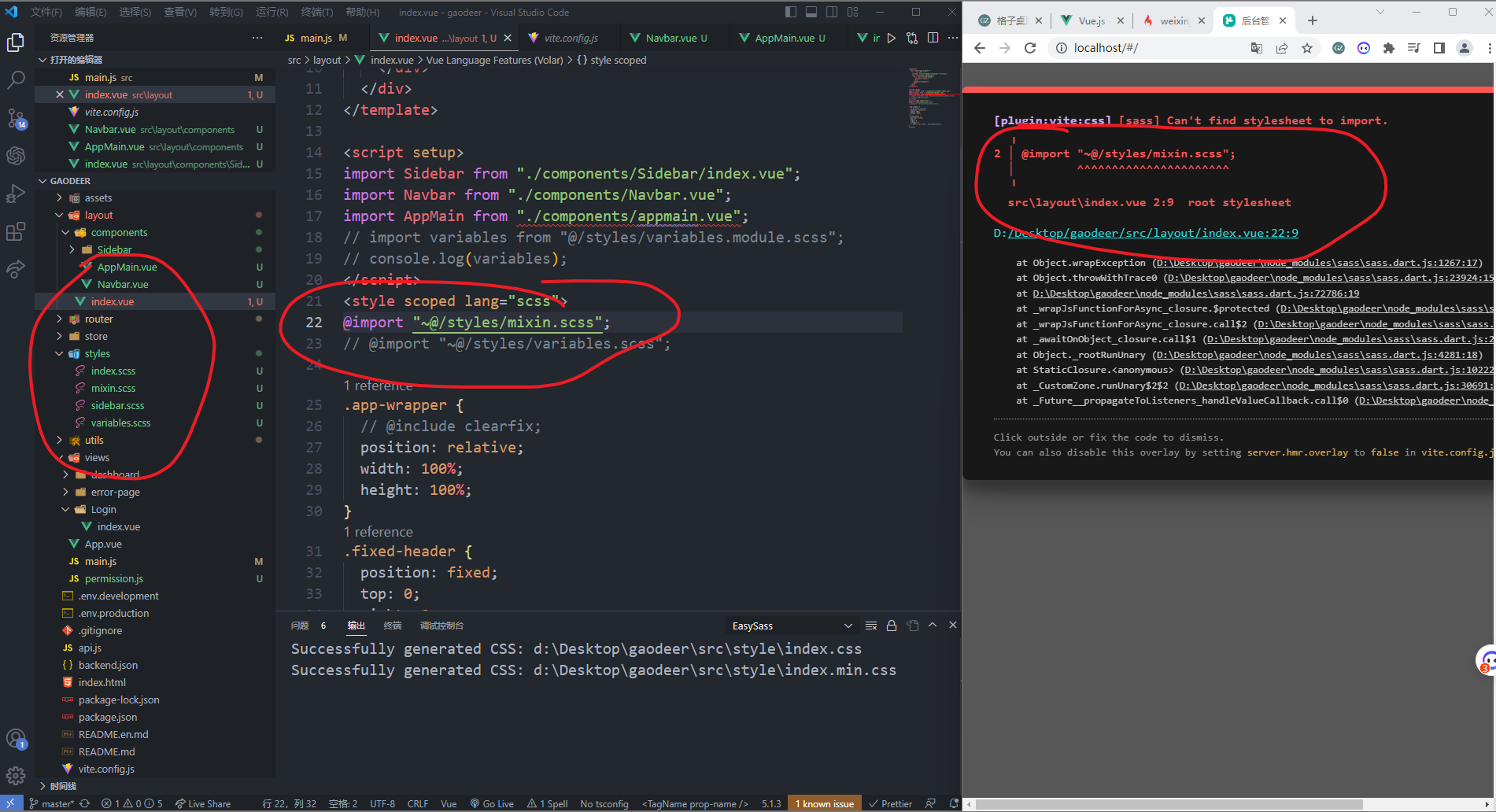Open the File menu in VS Code
Screen dimensions: 1496x812
coord(46,12)
